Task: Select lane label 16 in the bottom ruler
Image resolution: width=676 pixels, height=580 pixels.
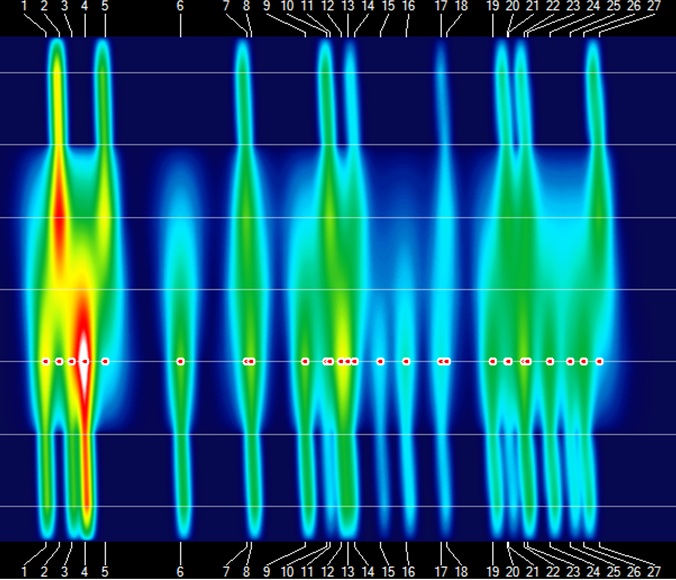Action: click(x=408, y=572)
